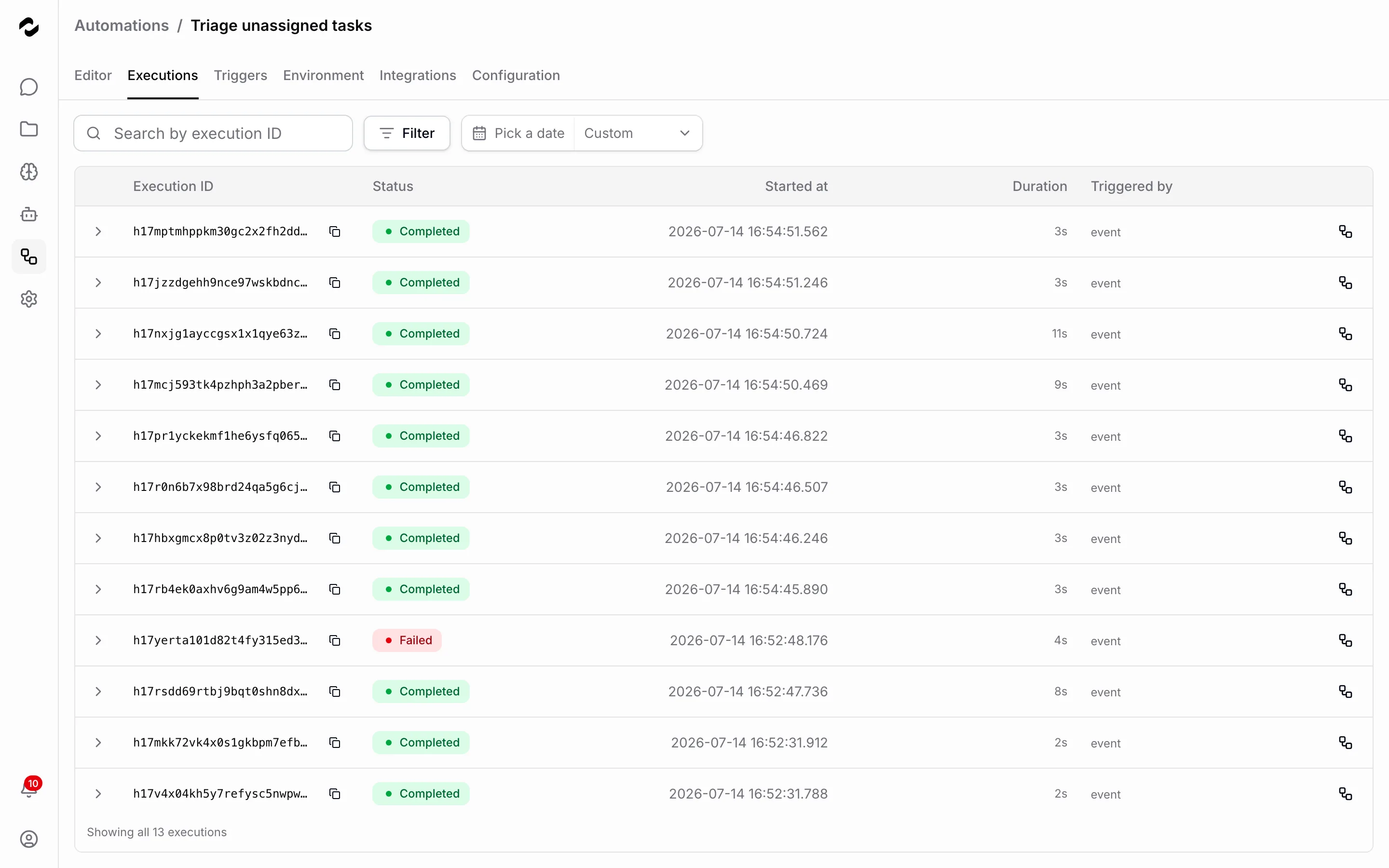Copy execution ID h17v4x04kh5y7refysc5nwpw
The width and height of the screenshot is (1389, 868).
(x=335, y=793)
